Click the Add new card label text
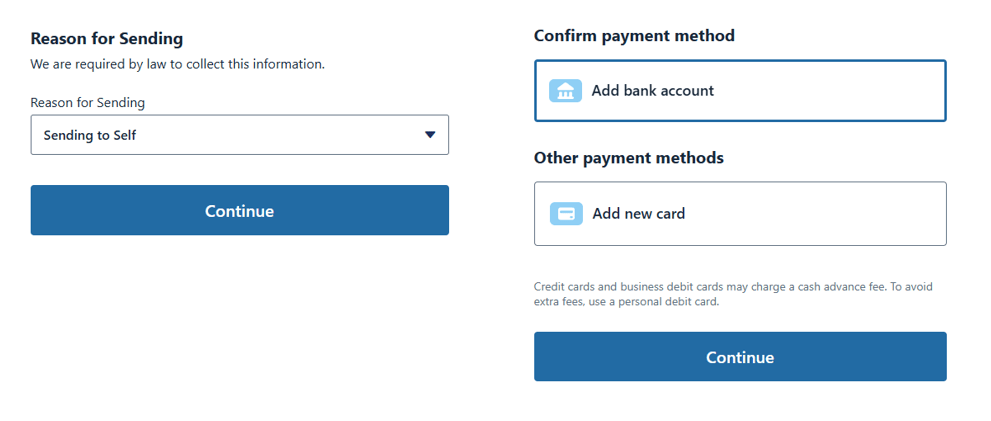 click(638, 214)
